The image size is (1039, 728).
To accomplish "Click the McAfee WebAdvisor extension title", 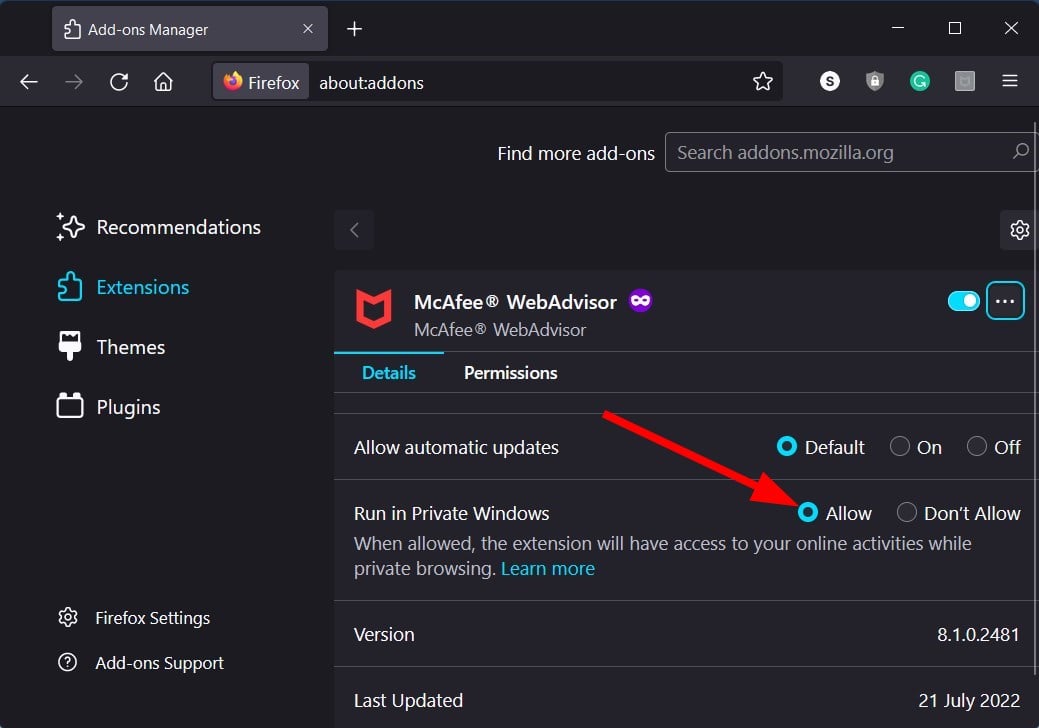I will [515, 302].
